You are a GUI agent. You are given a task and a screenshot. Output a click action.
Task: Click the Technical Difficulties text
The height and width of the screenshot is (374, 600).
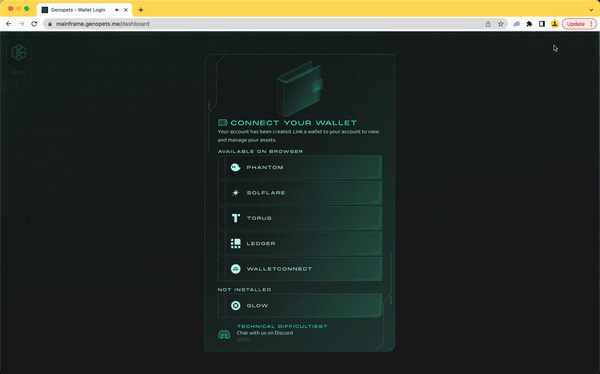pyautogui.click(x=282, y=326)
